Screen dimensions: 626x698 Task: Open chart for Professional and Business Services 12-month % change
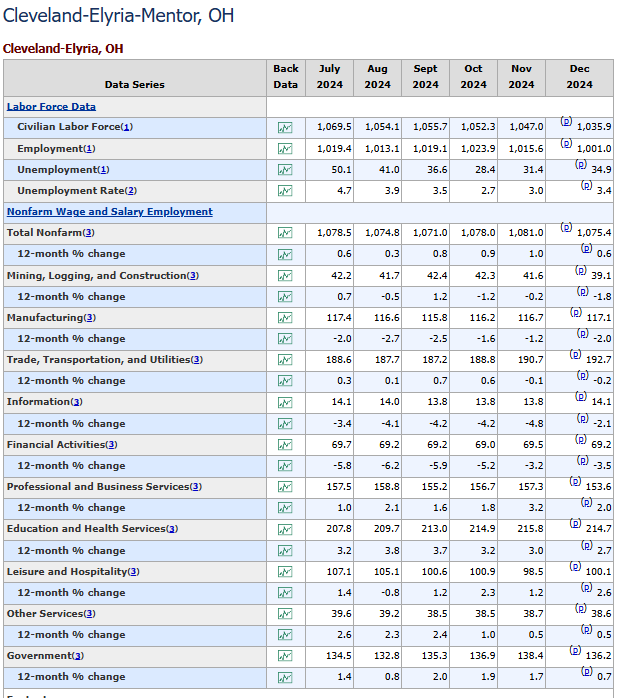[x=285, y=508]
